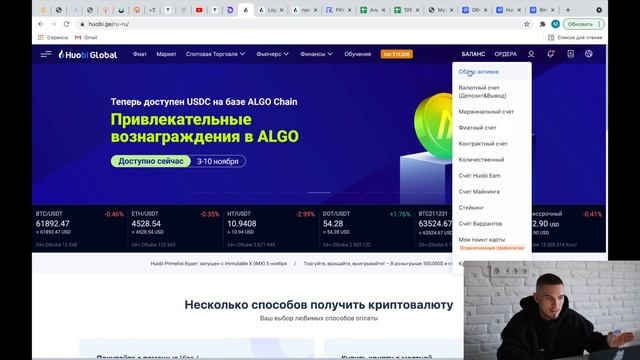Viewport: 640px width, 360px height.
Task: Open the user profile icon in header
Action: [x=531, y=54]
